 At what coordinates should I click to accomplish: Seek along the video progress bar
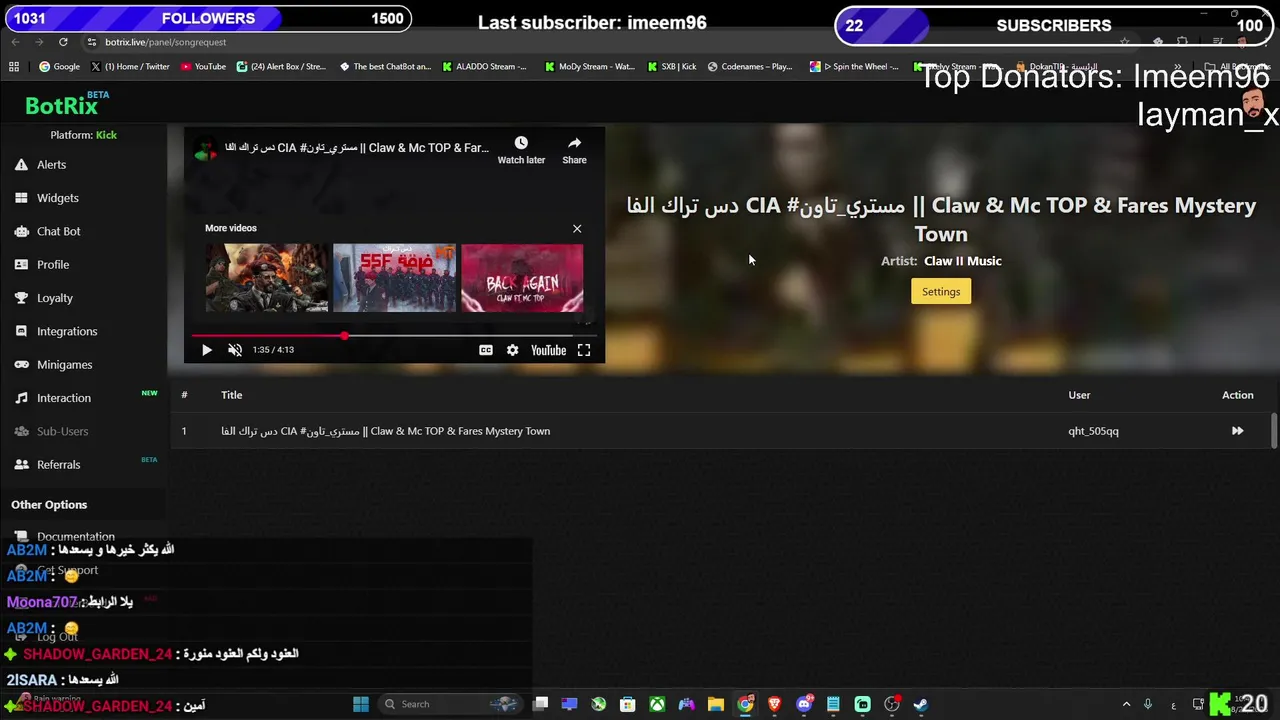pos(394,336)
